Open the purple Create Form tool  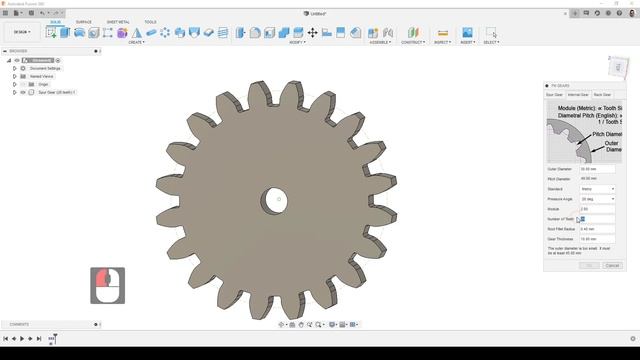(x=122, y=33)
